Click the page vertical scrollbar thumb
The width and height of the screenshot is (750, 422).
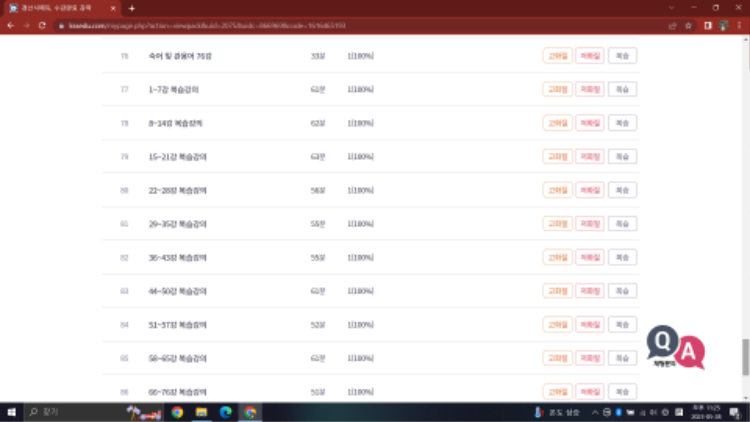click(746, 357)
